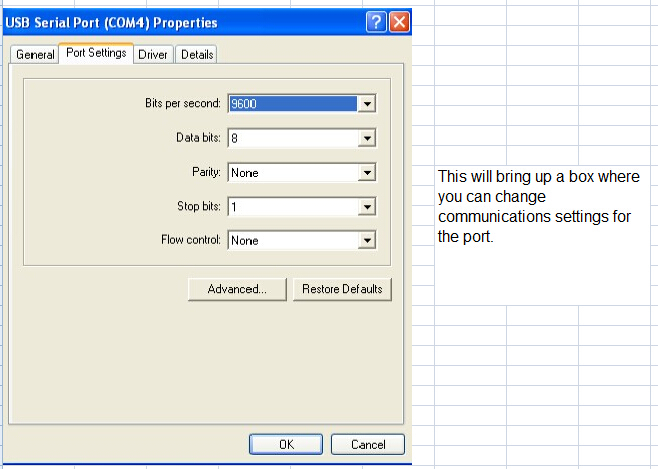The width and height of the screenshot is (658, 469).
Task: Open the Stop bits dropdown arrow
Action: coord(367,207)
